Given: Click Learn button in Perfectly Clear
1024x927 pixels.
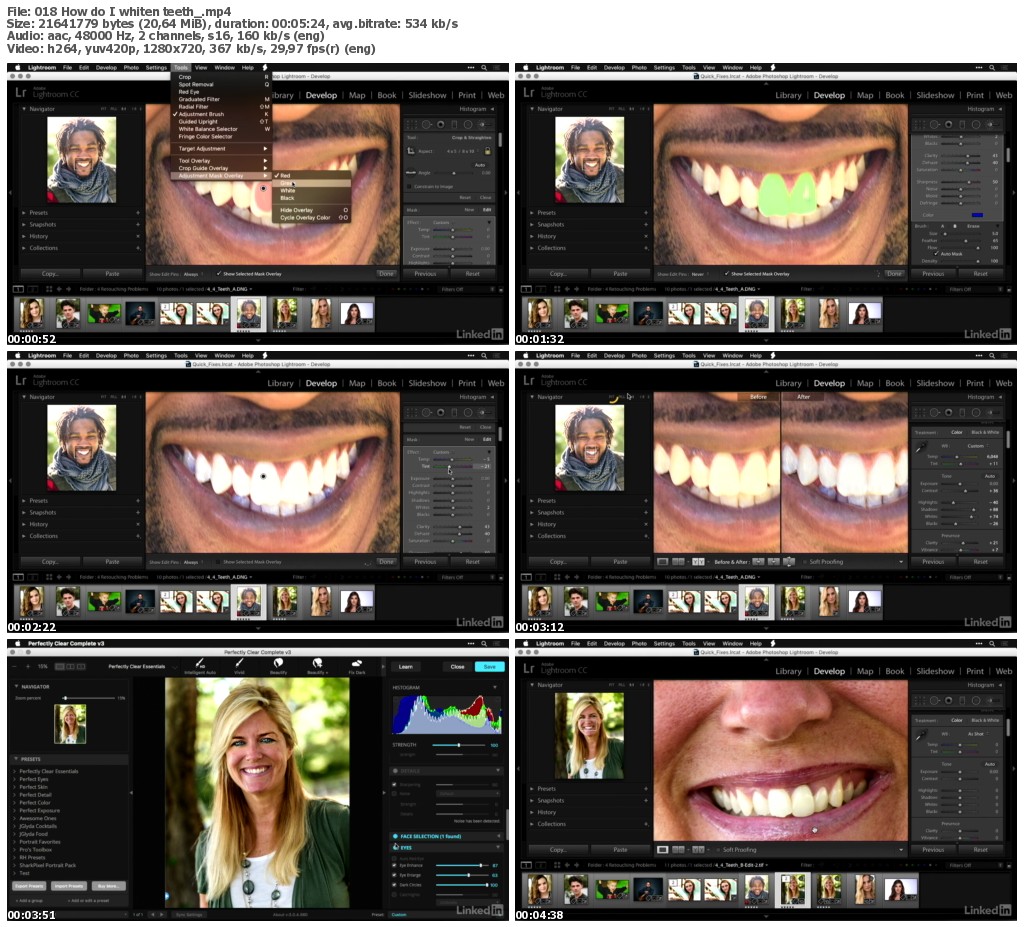Looking at the screenshot, I should pos(406,667).
